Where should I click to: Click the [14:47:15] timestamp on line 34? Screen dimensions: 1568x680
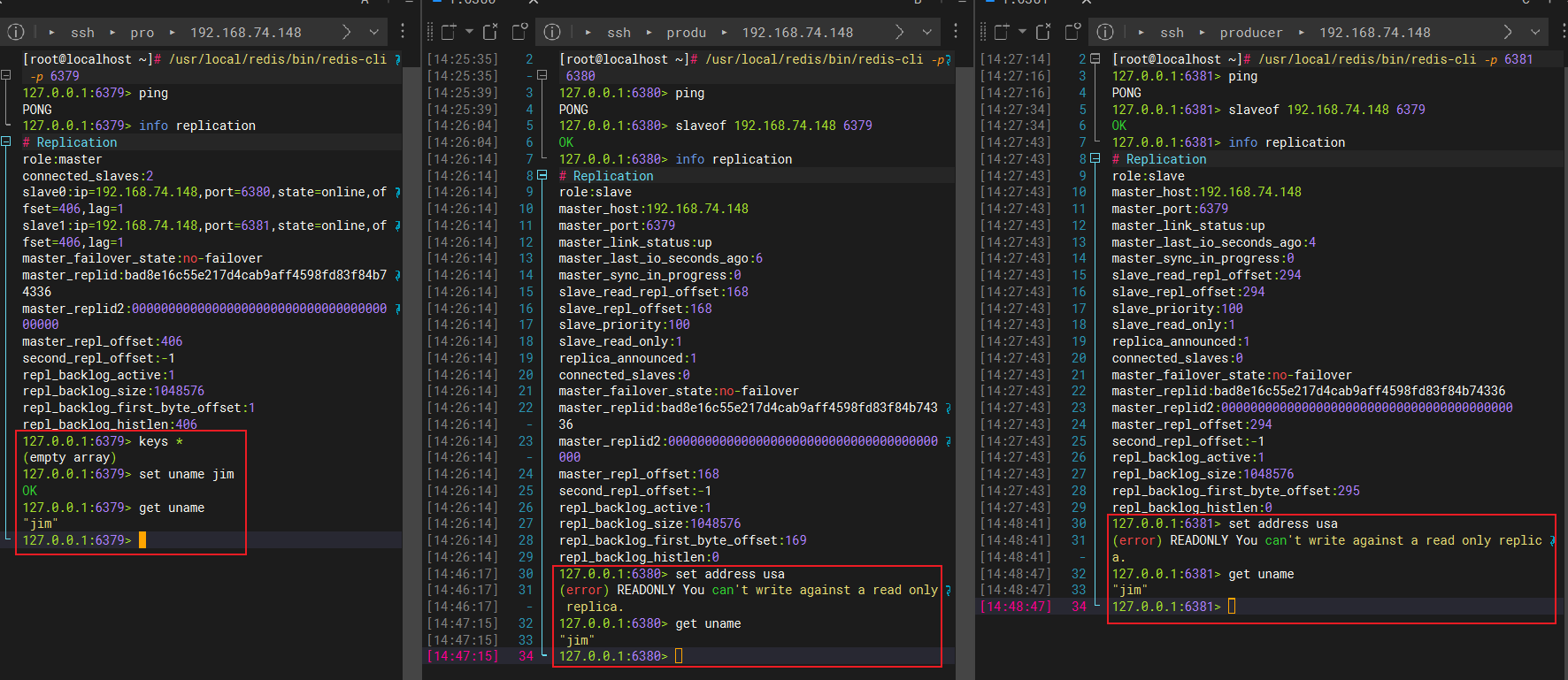pos(463,656)
